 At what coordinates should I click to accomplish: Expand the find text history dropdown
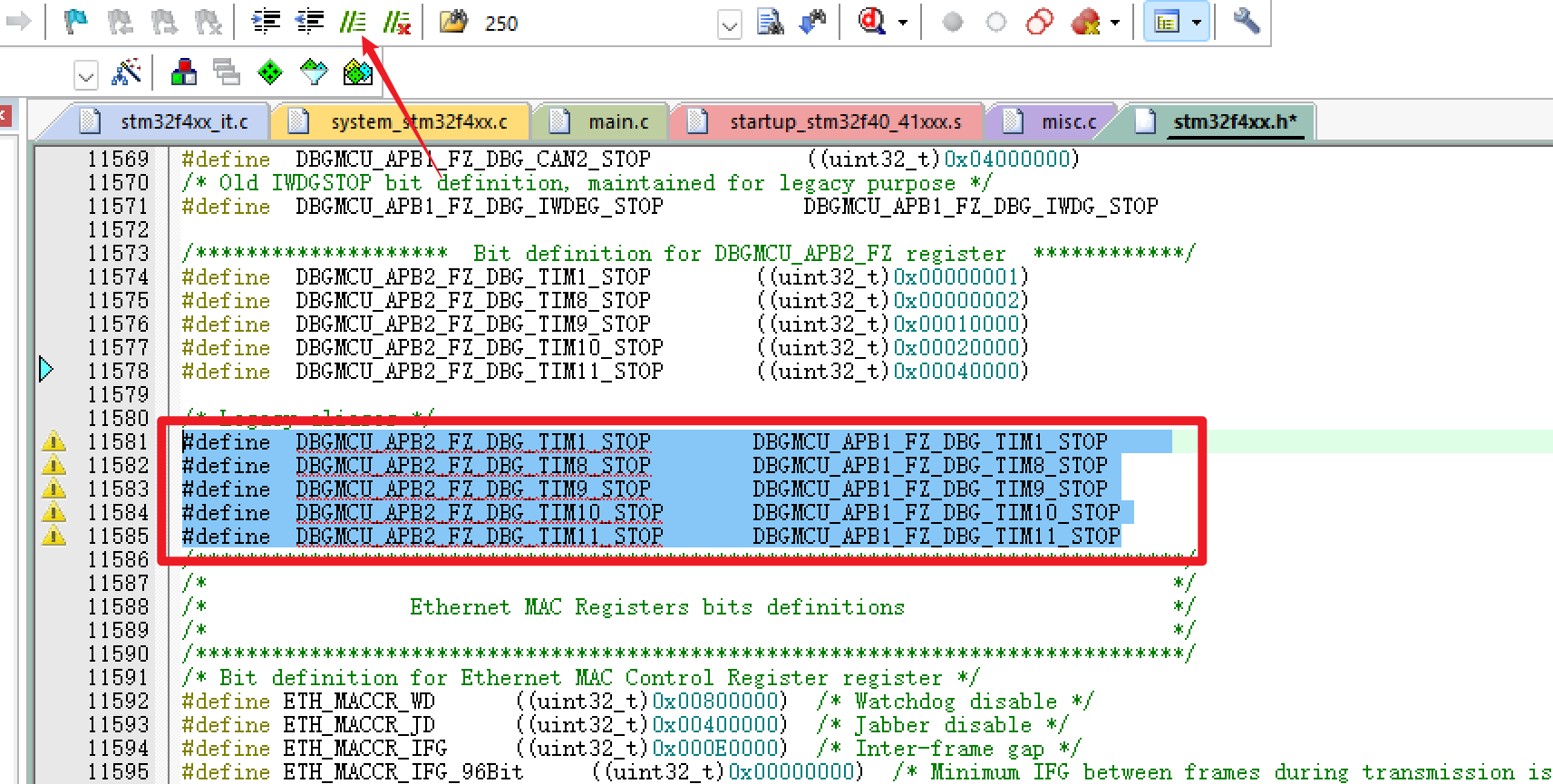(730, 24)
